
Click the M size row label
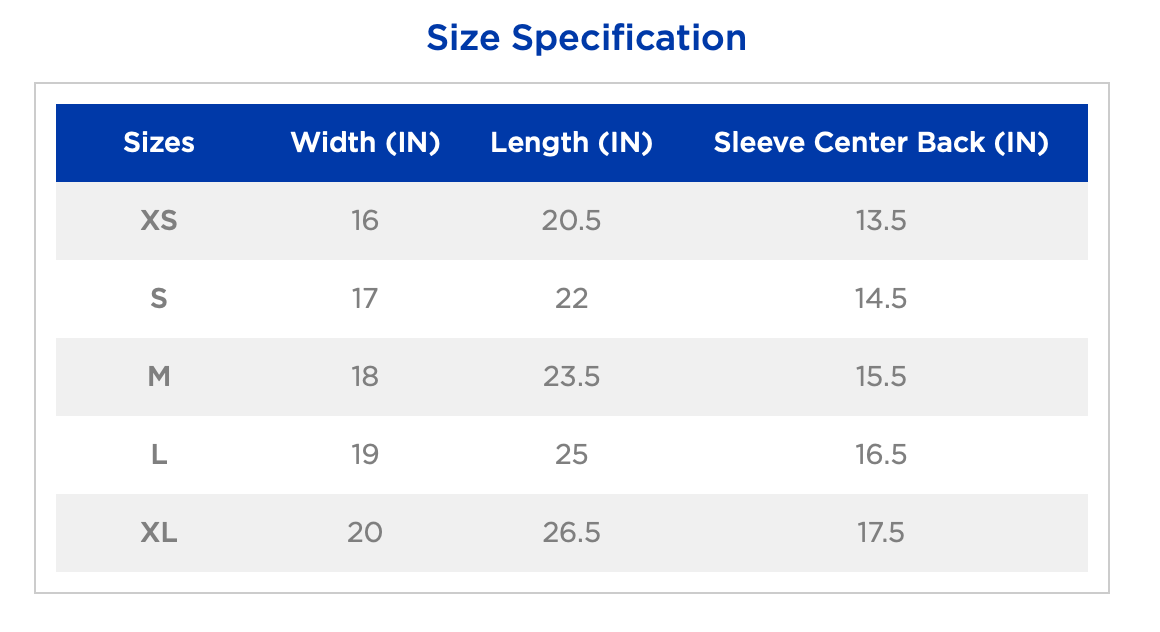[x=159, y=376]
